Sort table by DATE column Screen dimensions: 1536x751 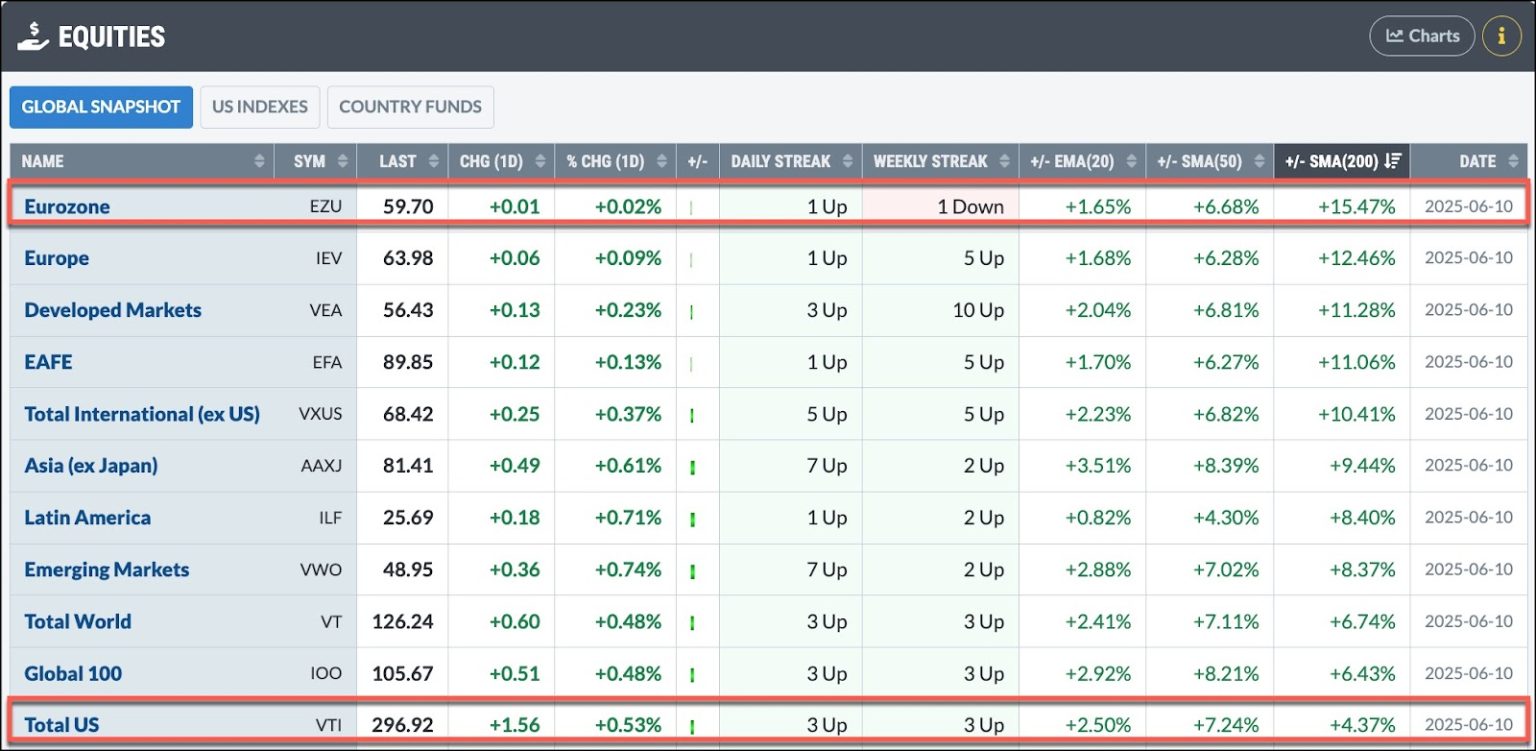(x=1469, y=161)
